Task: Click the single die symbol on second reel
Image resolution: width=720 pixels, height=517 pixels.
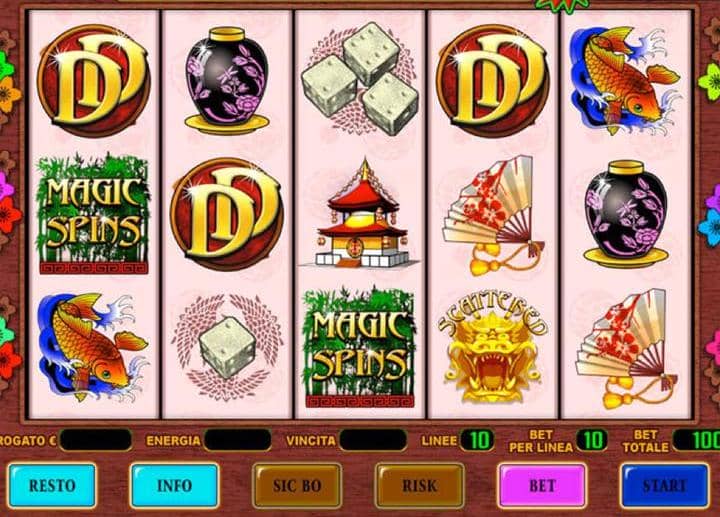Action: (x=227, y=348)
